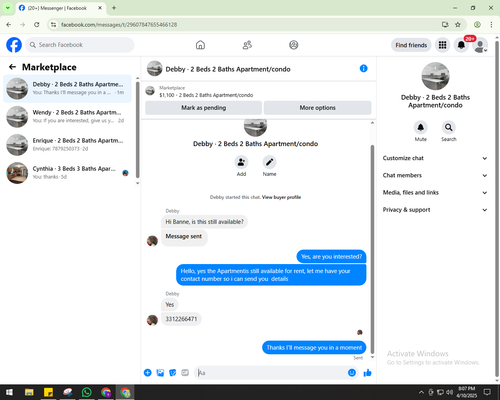Open Windows Start menu

pyautogui.click(x=9, y=392)
